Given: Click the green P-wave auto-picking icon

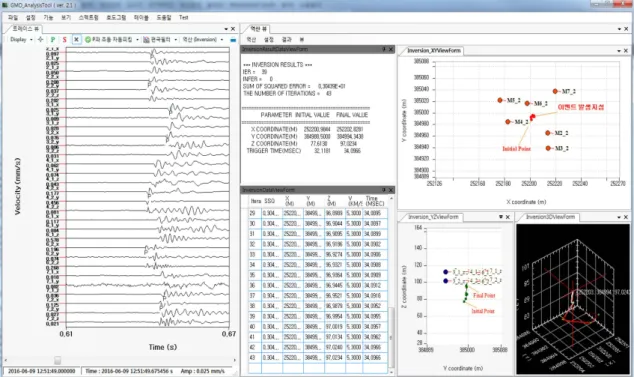Looking at the screenshot, I should (88, 40).
